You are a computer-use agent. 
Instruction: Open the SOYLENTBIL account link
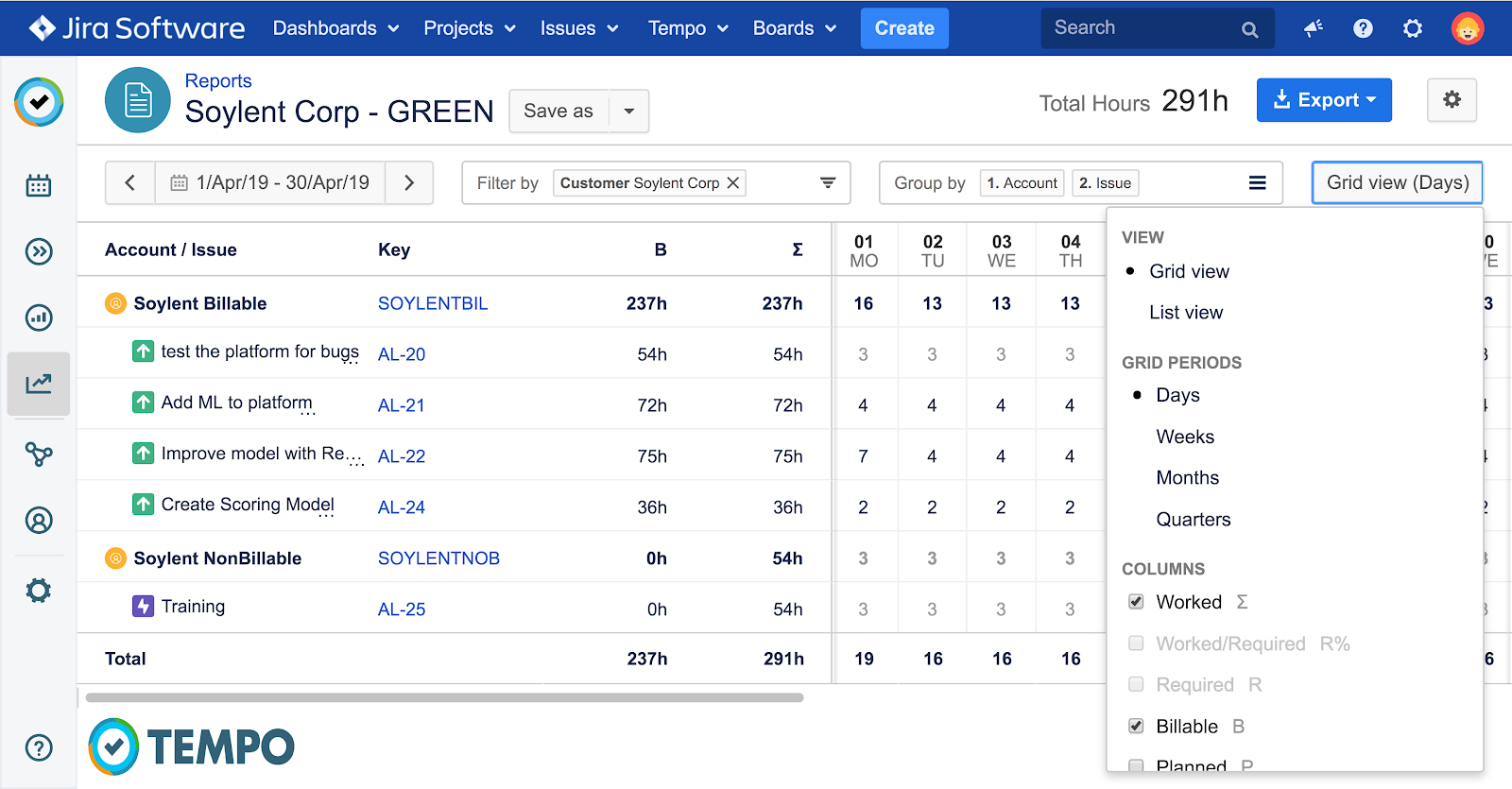[433, 303]
